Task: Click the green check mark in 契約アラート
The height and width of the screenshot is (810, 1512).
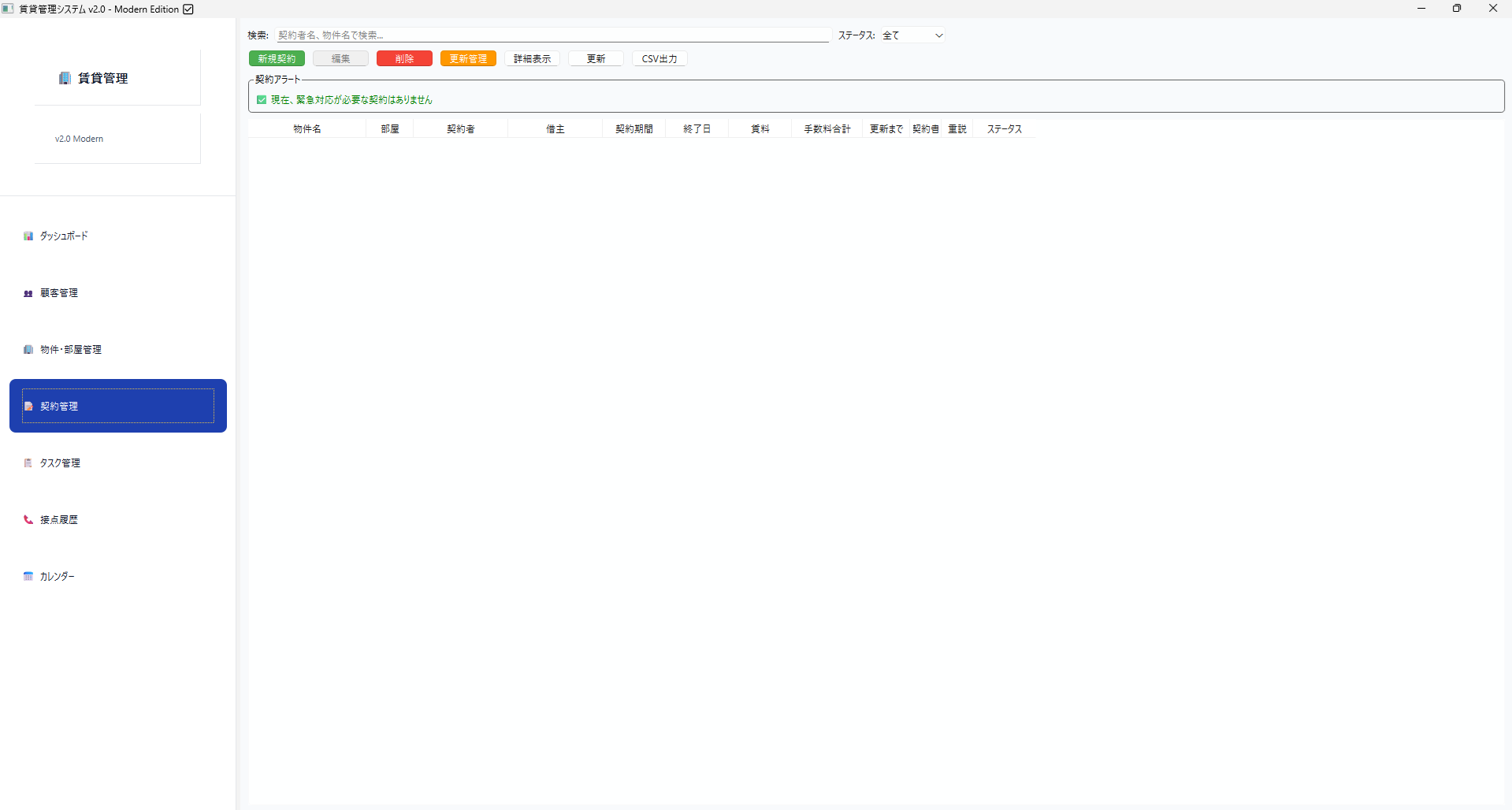Action: point(262,100)
